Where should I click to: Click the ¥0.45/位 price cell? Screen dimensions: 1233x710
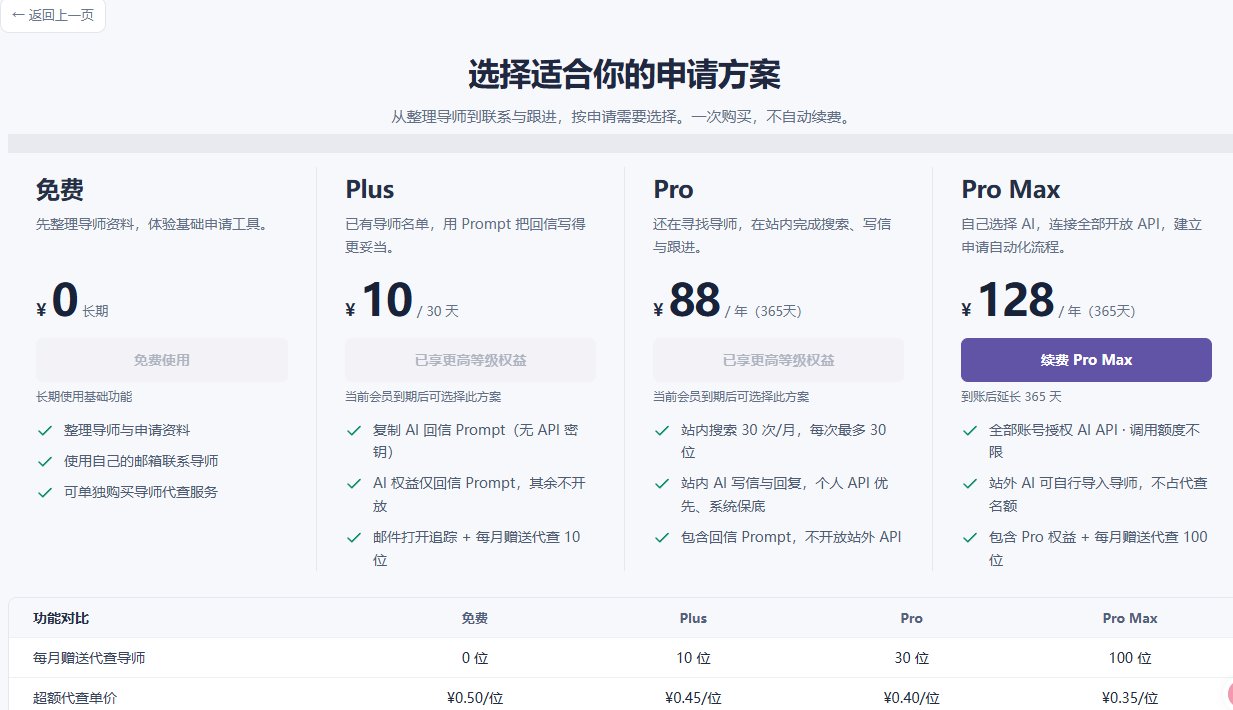[x=693, y=698]
